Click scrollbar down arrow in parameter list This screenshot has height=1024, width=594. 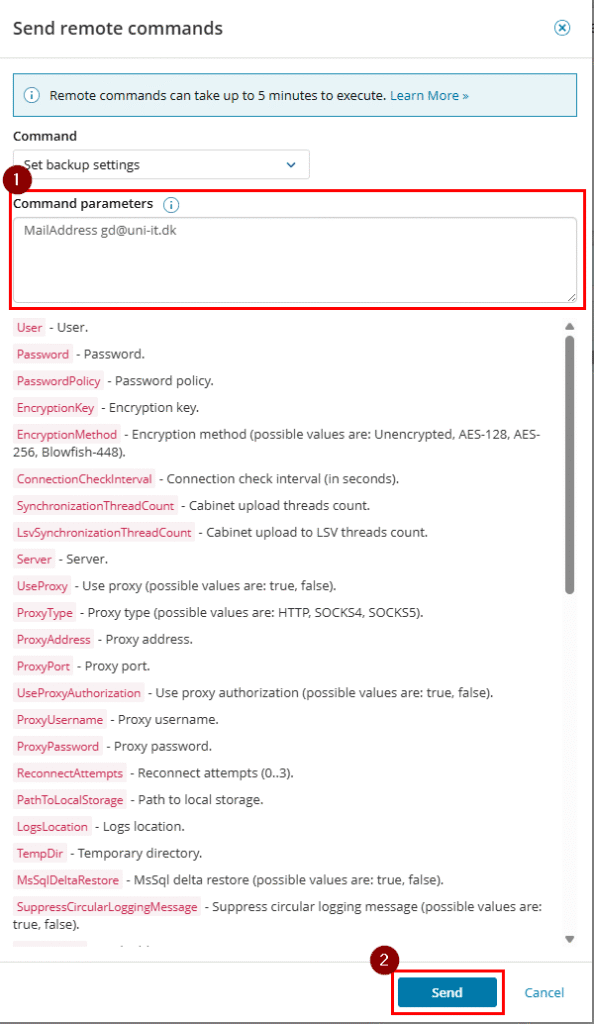[x=570, y=939]
